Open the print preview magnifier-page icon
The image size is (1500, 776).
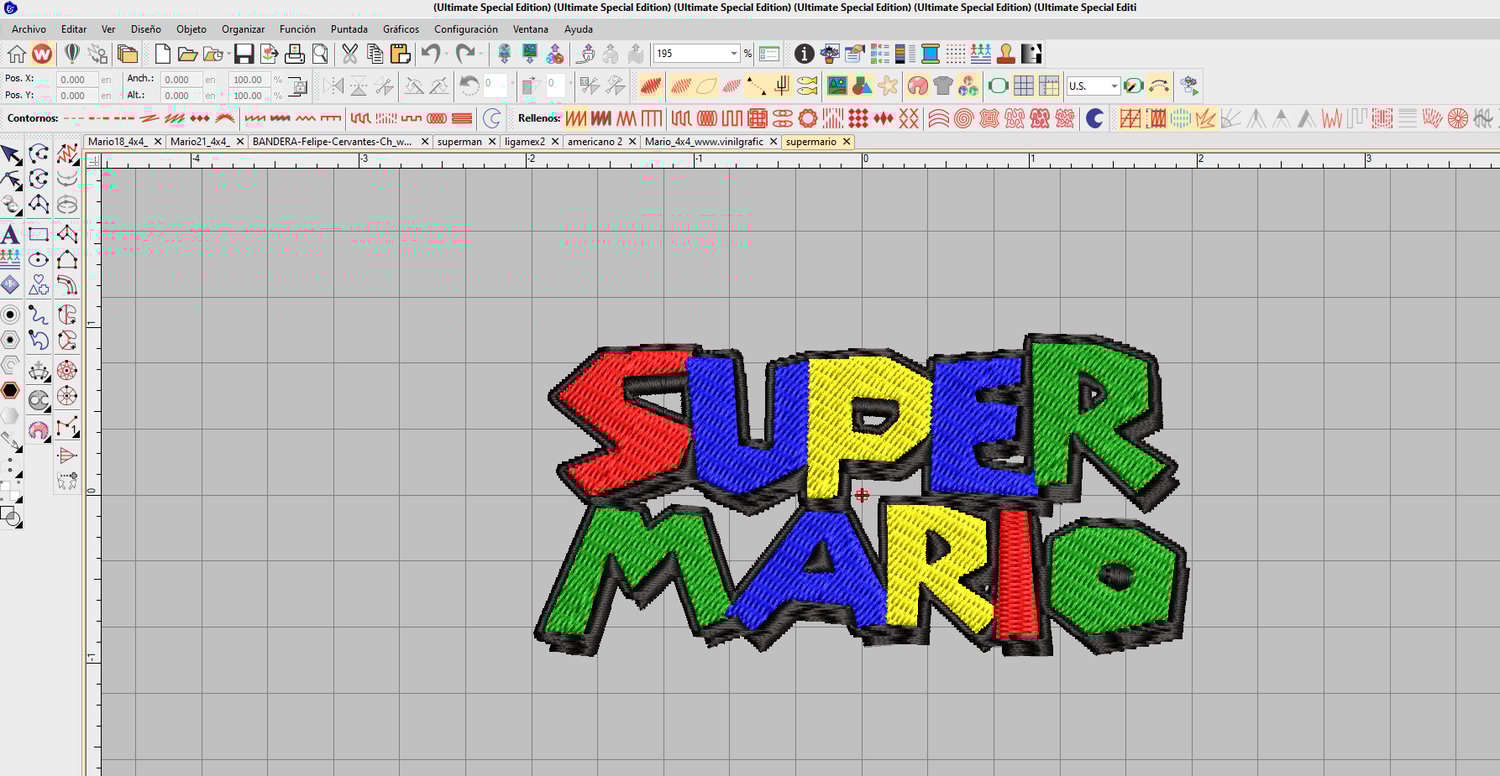point(320,54)
